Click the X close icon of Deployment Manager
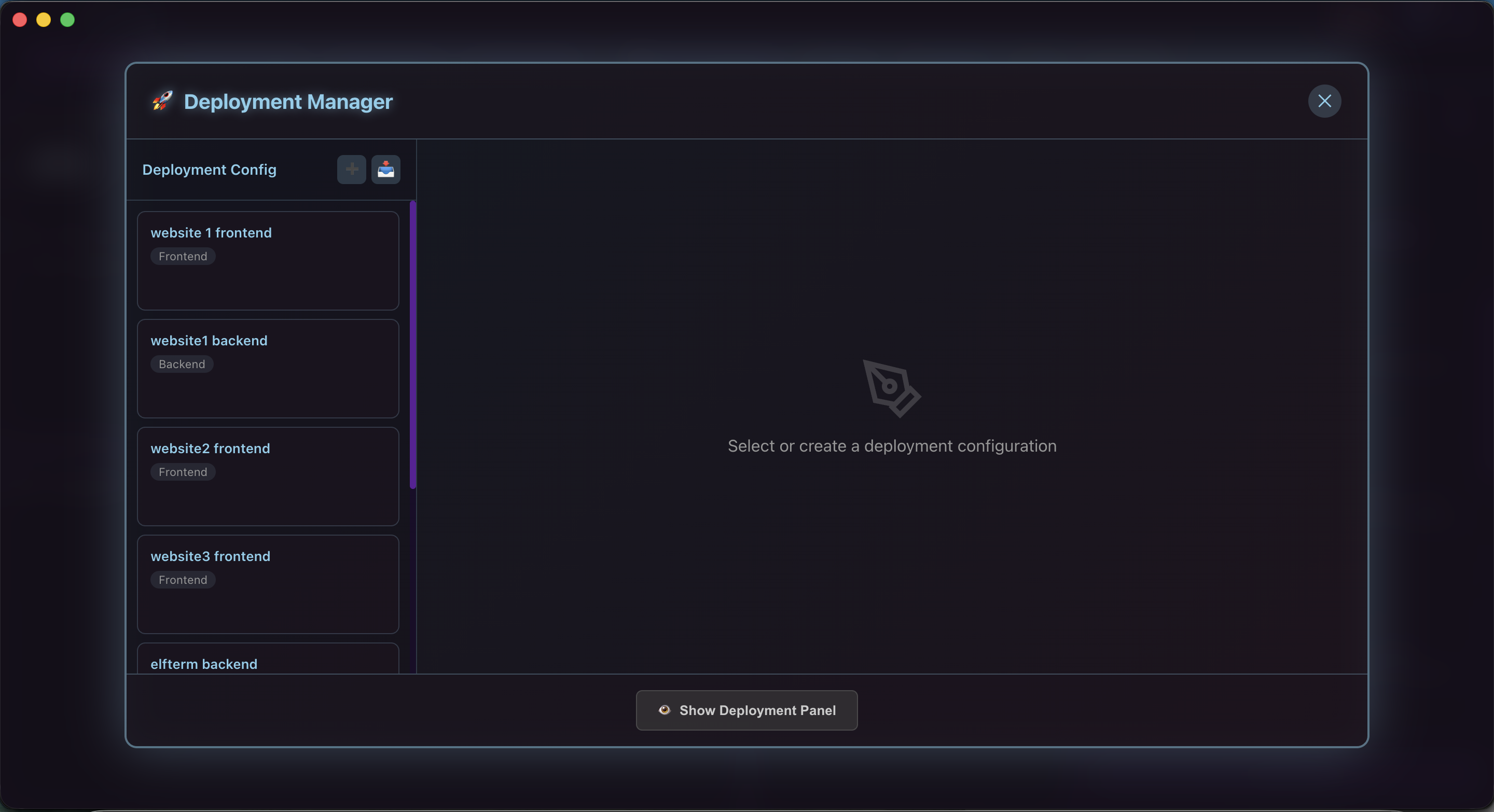 [1325, 101]
